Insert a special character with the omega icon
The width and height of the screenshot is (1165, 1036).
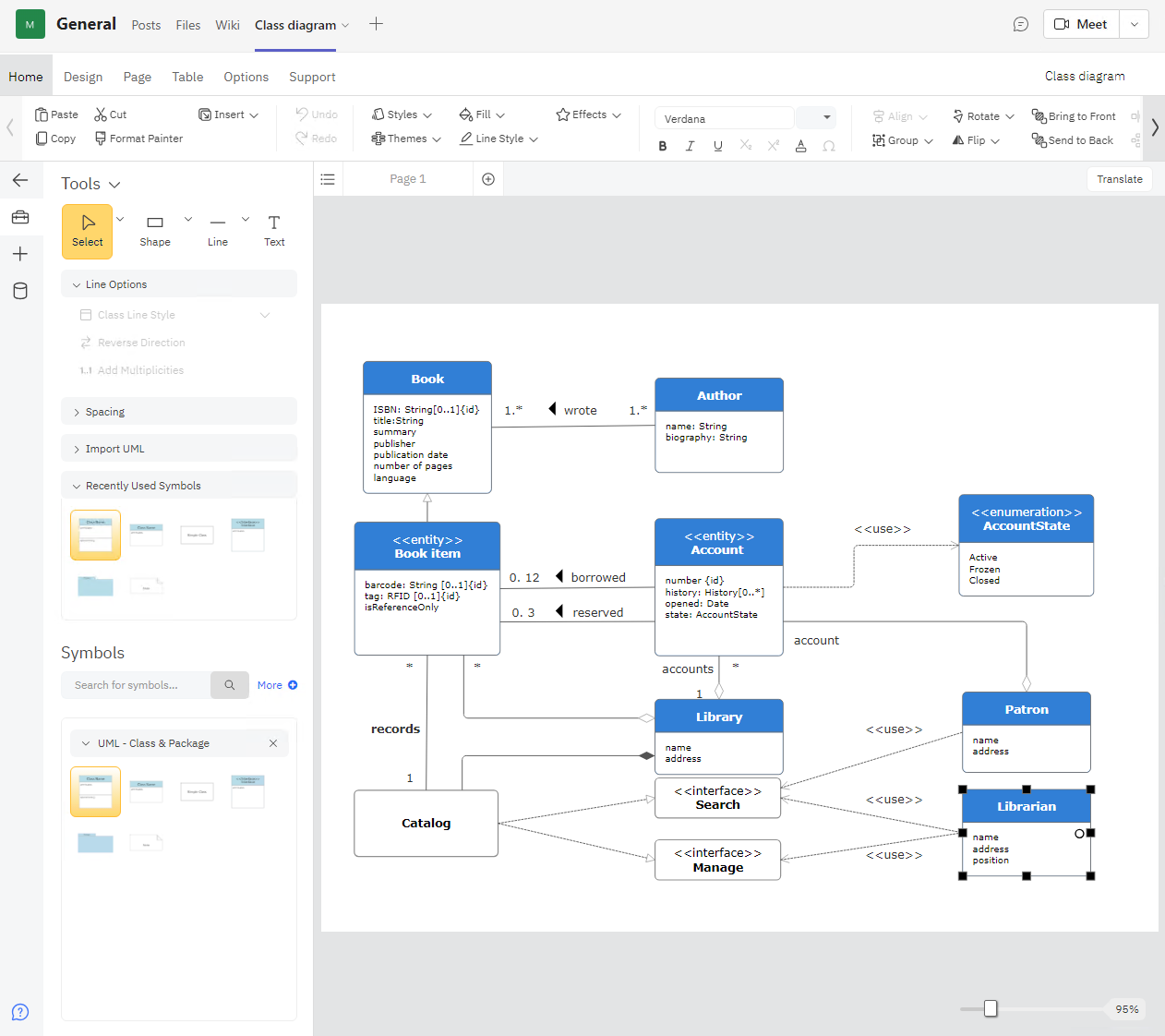click(x=828, y=146)
